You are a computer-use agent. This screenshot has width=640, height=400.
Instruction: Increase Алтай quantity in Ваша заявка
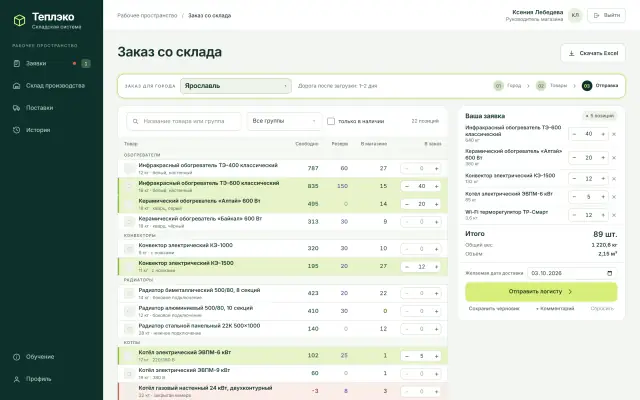point(603,158)
